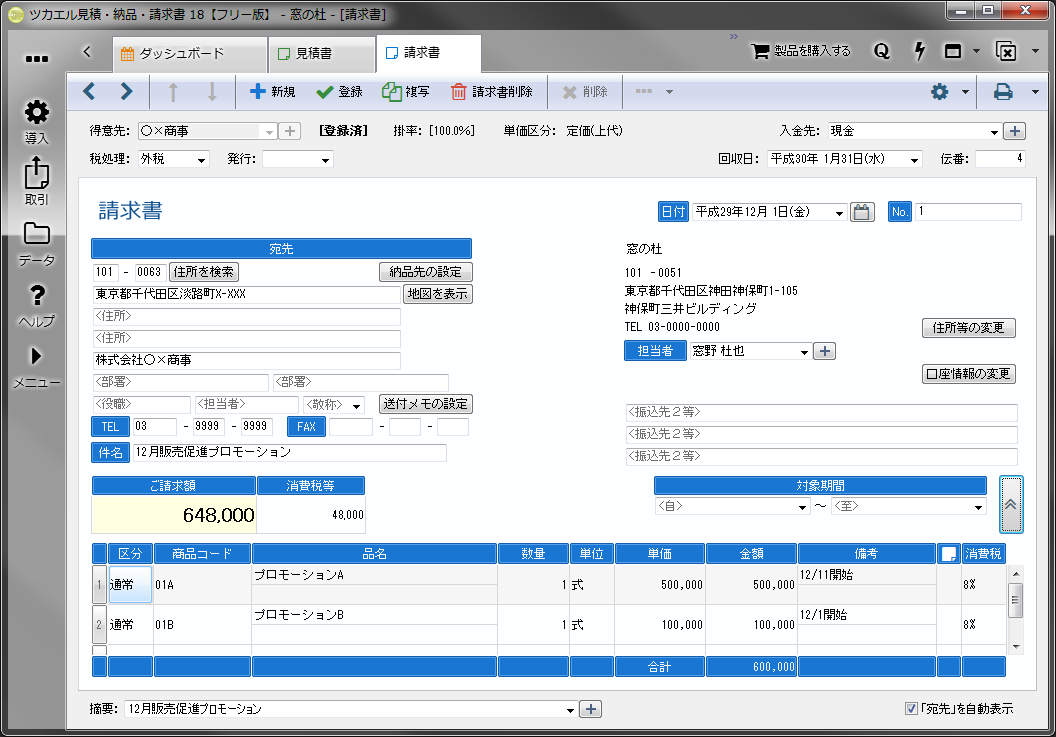Open the データ panel in the sidebar
The height and width of the screenshot is (737, 1056).
click(x=36, y=235)
